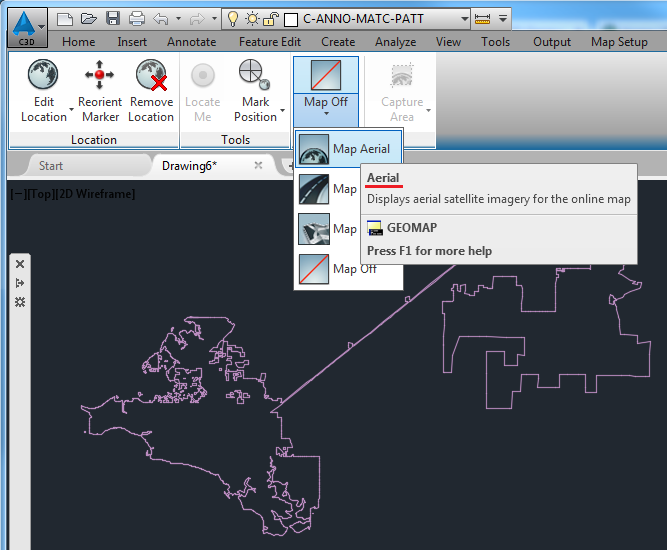Click the GEOMAP command icon in tooltip
Viewport: 667px width, 550px height.
pos(375,228)
